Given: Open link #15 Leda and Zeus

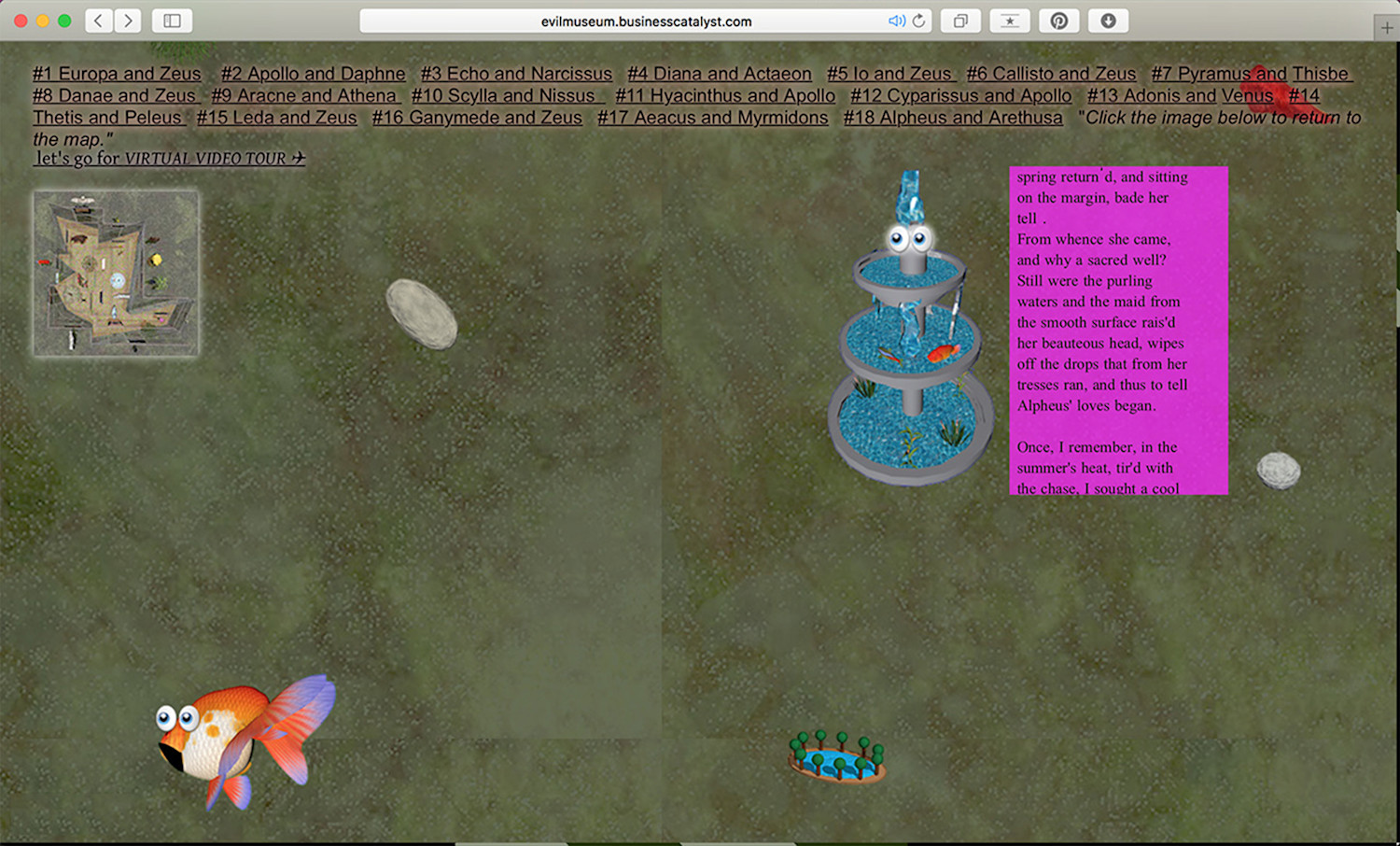Looking at the screenshot, I should pos(276,118).
